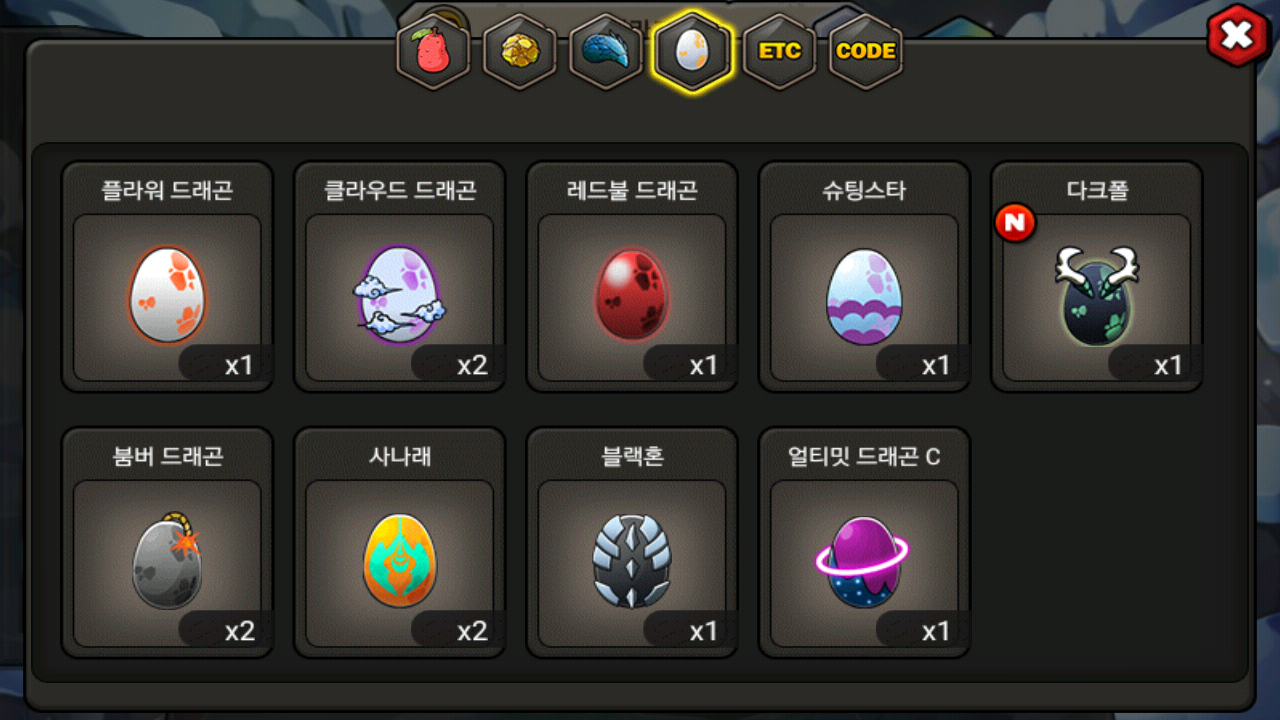Switch to the gold nugget tab
1280x720 pixels.
pyautogui.click(x=520, y=52)
